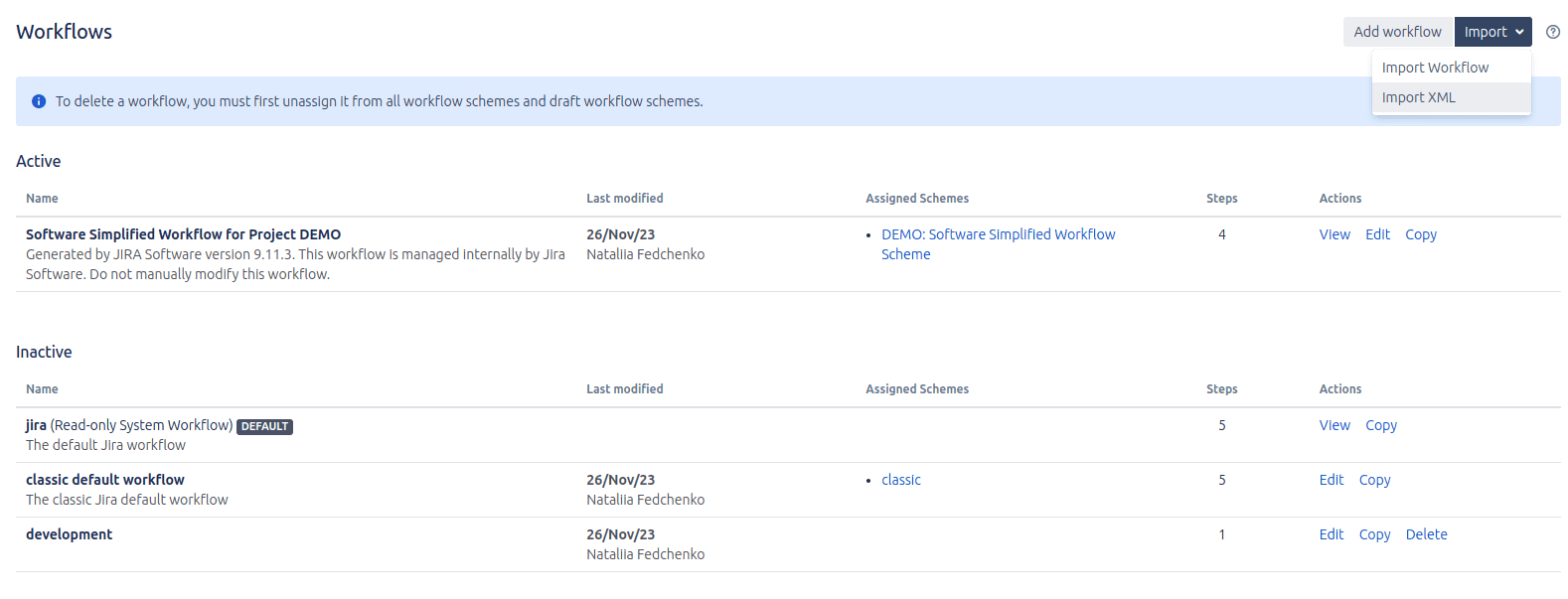This screenshot has width=1568, height=599.
Task: Click the blue info icon in banner
Action: [x=39, y=101]
